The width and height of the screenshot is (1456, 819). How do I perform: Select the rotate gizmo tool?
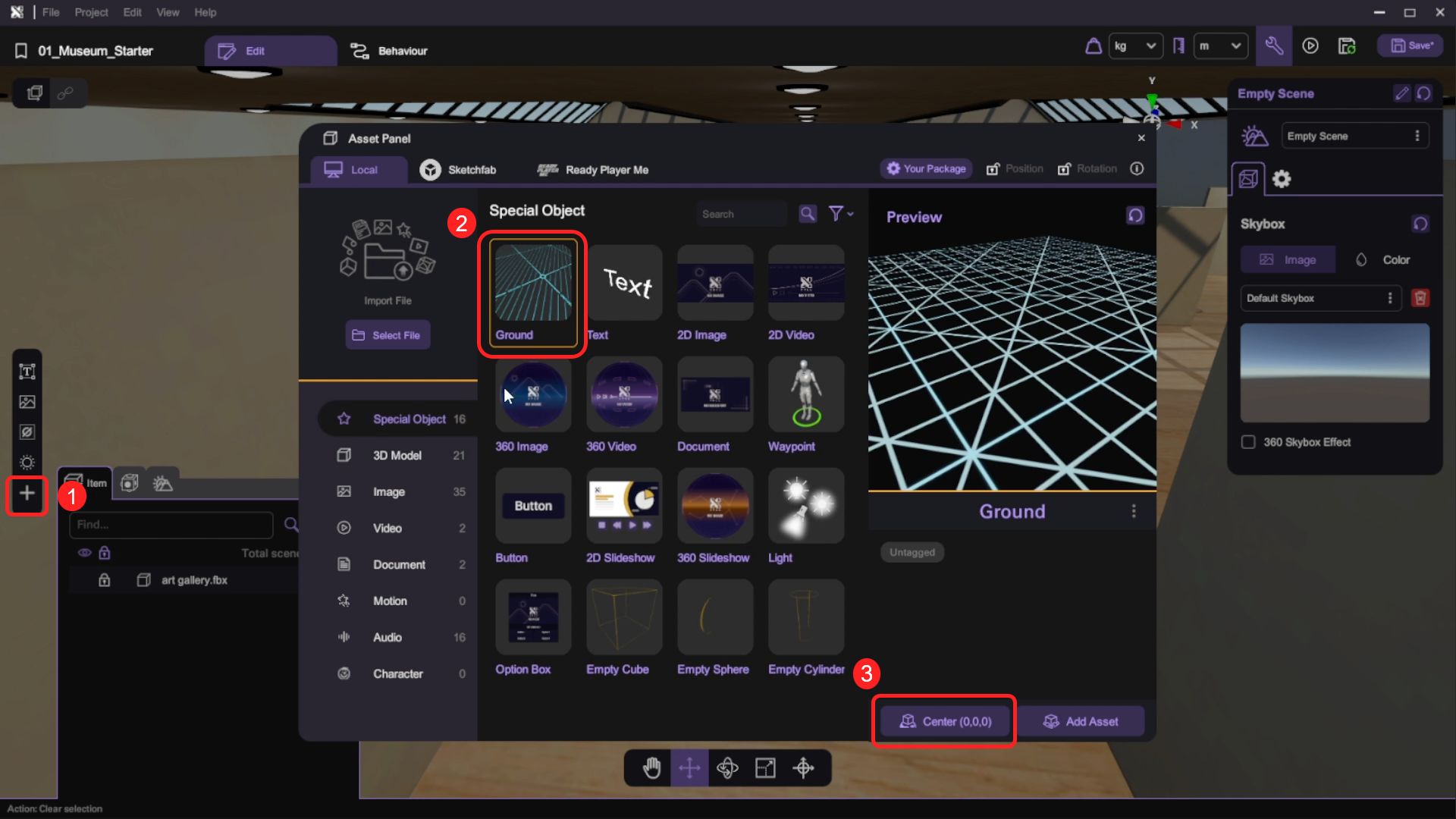(727, 768)
